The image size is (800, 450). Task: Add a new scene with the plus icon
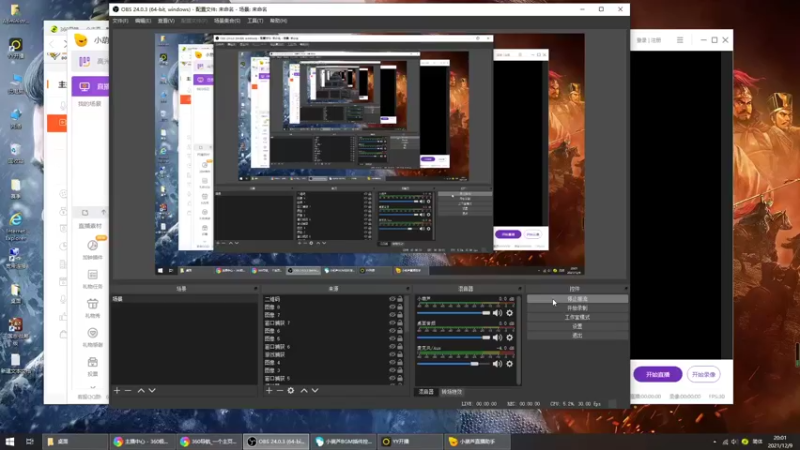pyautogui.click(x=117, y=390)
